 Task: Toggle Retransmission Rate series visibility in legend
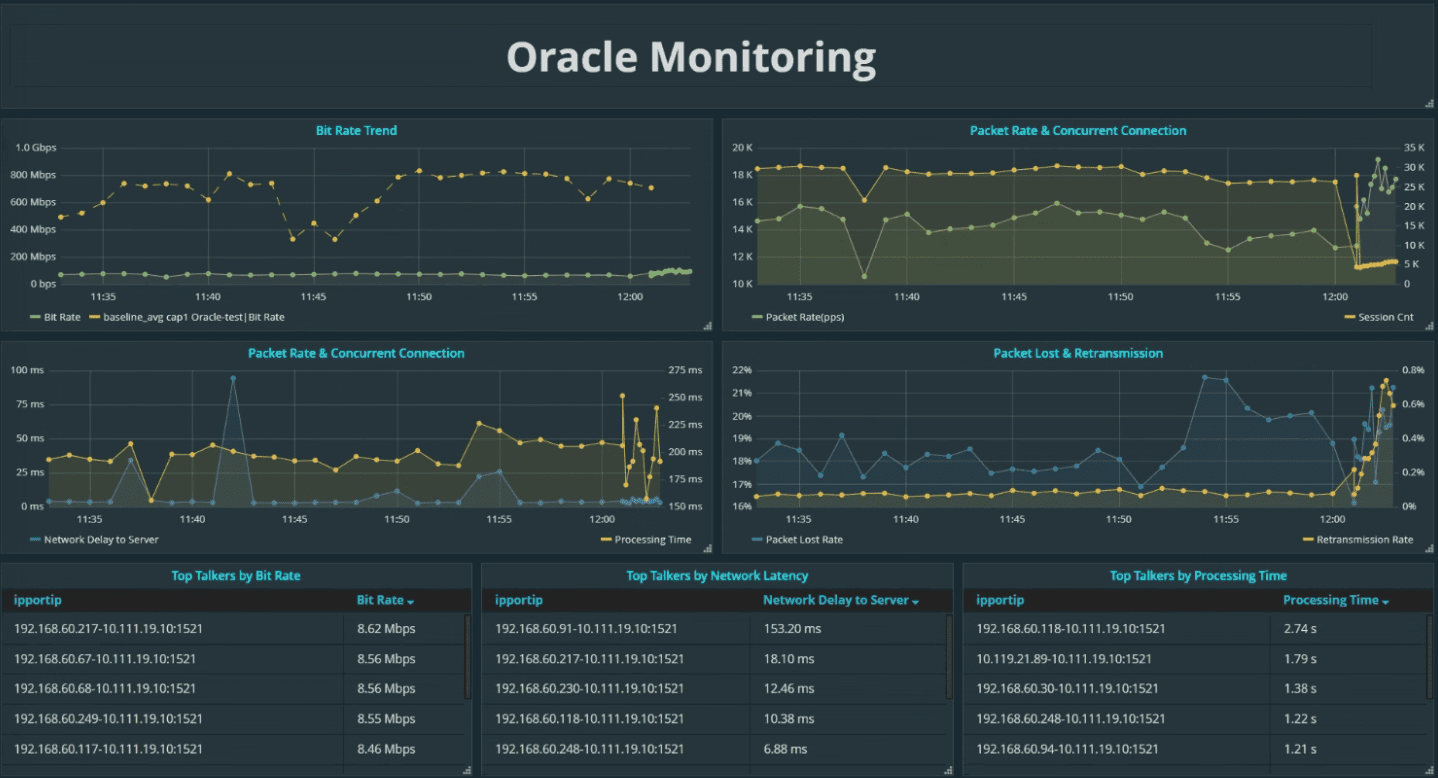pyautogui.click(x=1364, y=540)
